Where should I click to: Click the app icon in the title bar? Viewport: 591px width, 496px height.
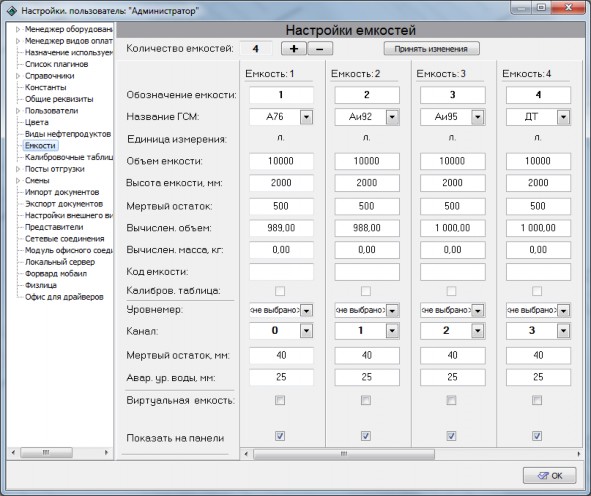tap(12, 11)
